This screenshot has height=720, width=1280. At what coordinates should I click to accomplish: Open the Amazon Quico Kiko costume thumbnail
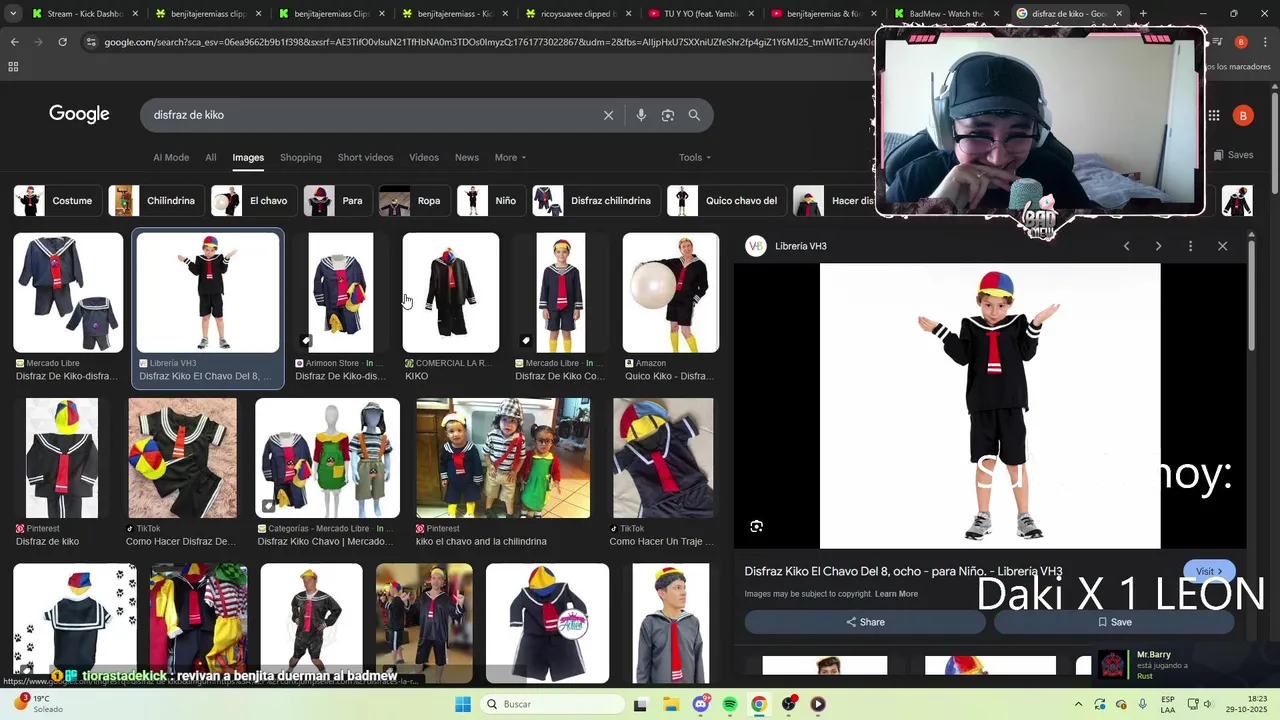point(670,293)
